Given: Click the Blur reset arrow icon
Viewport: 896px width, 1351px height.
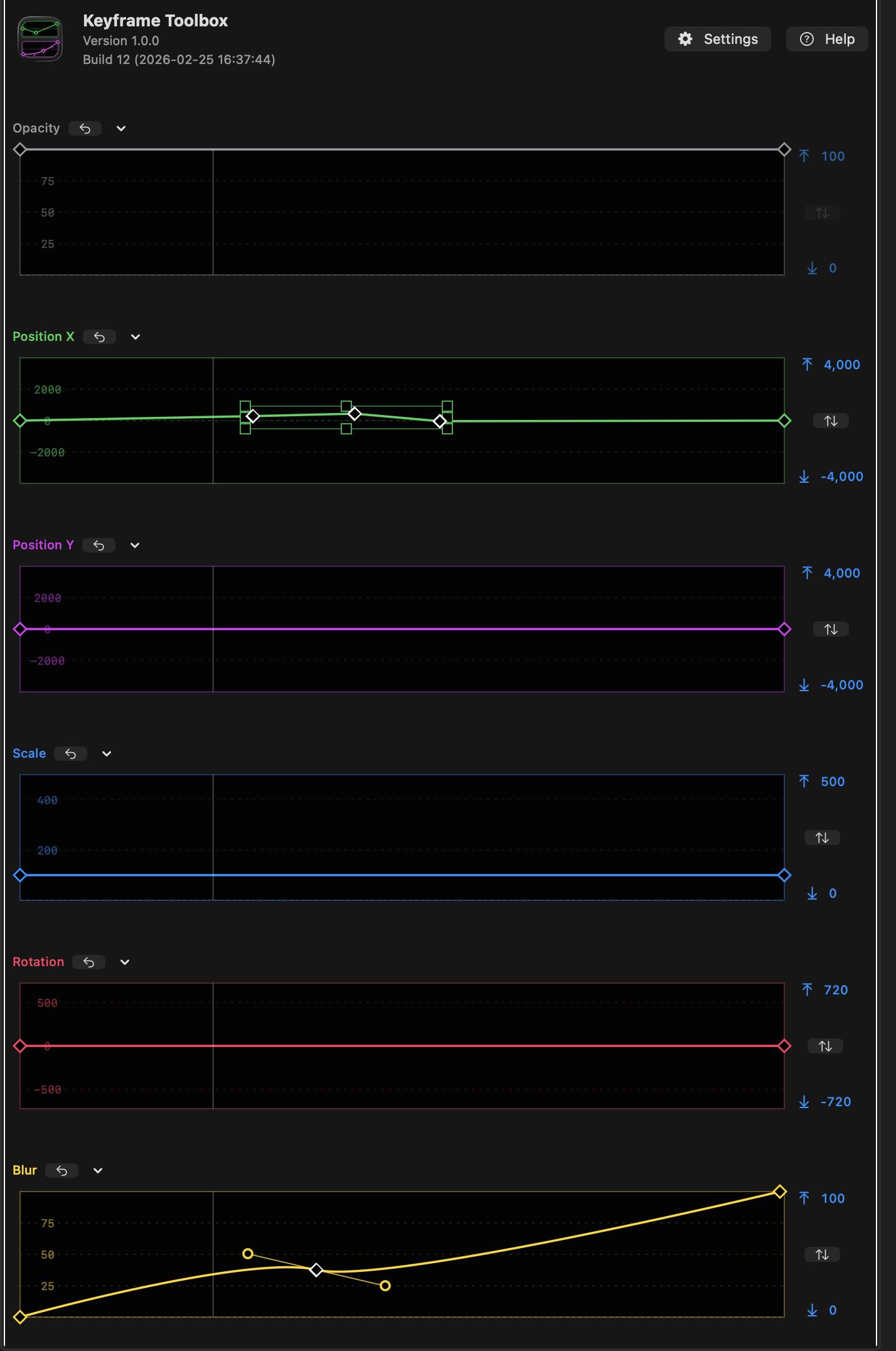Looking at the screenshot, I should (61, 1171).
